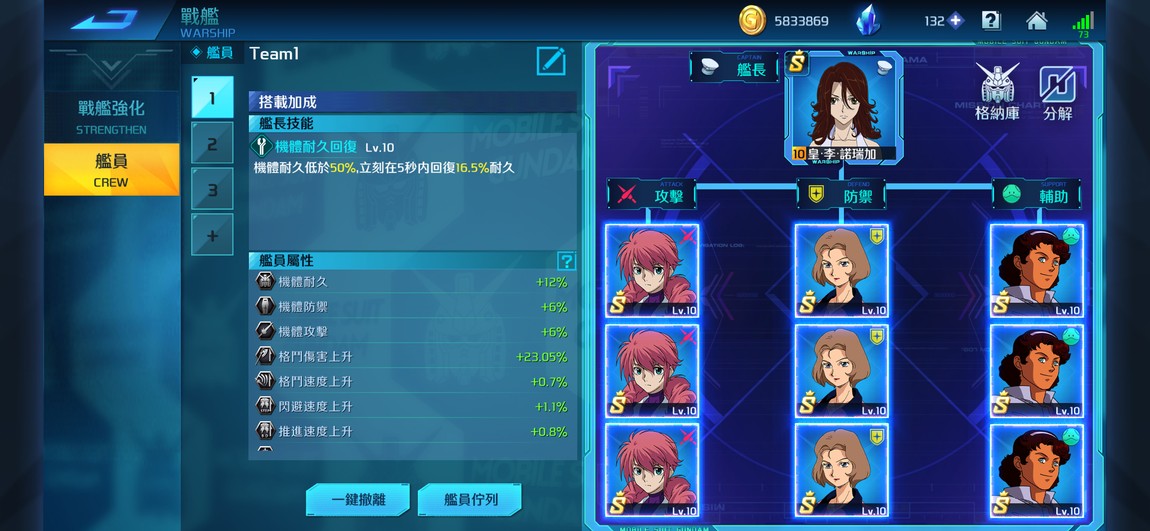Tap the back arrow icon
Viewport: 1150px width, 531px height.
104,20
